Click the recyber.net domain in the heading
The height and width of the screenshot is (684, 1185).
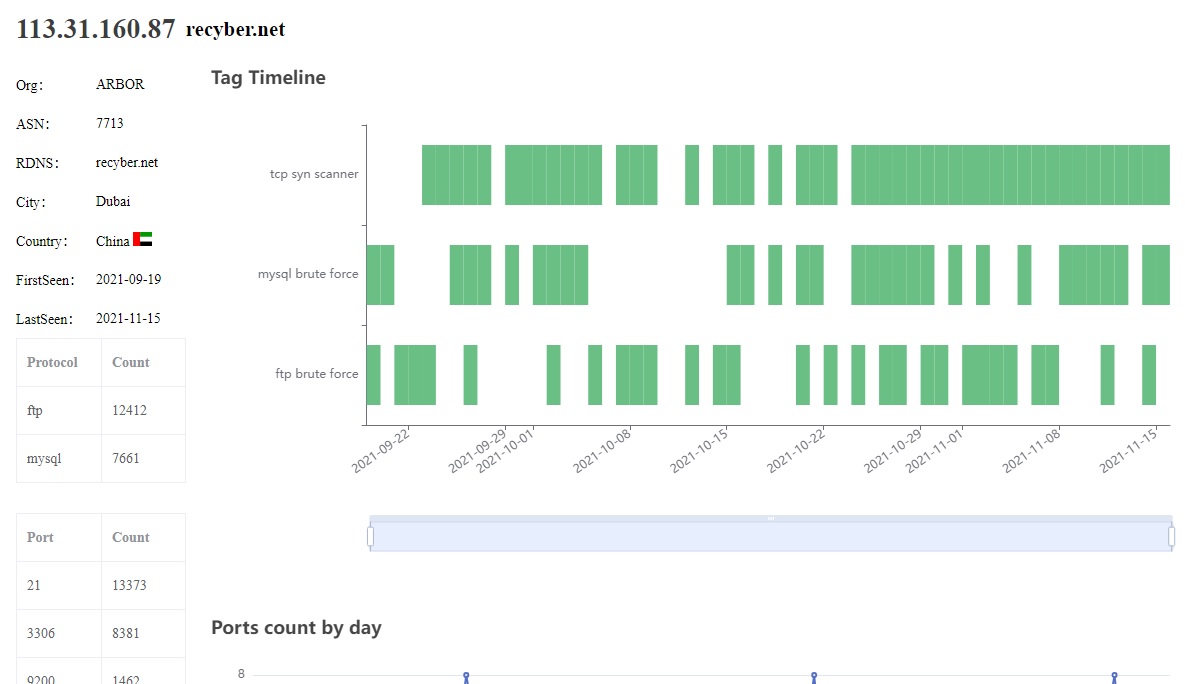pos(235,29)
